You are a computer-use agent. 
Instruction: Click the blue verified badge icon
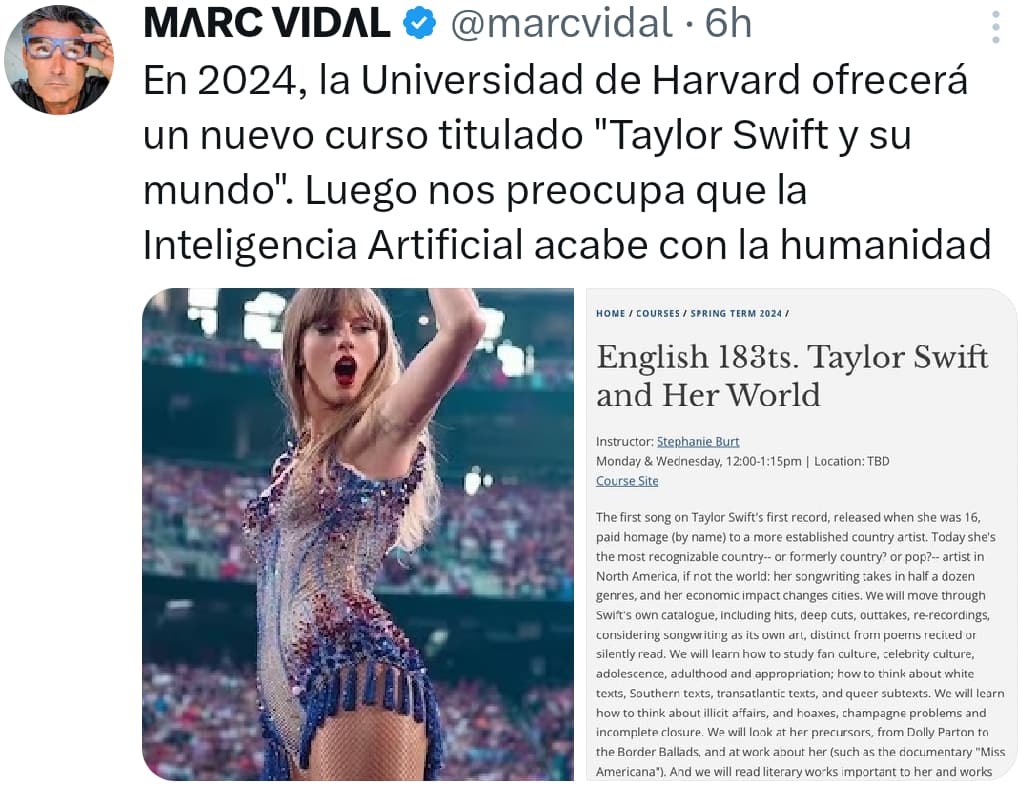click(x=419, y=24)
